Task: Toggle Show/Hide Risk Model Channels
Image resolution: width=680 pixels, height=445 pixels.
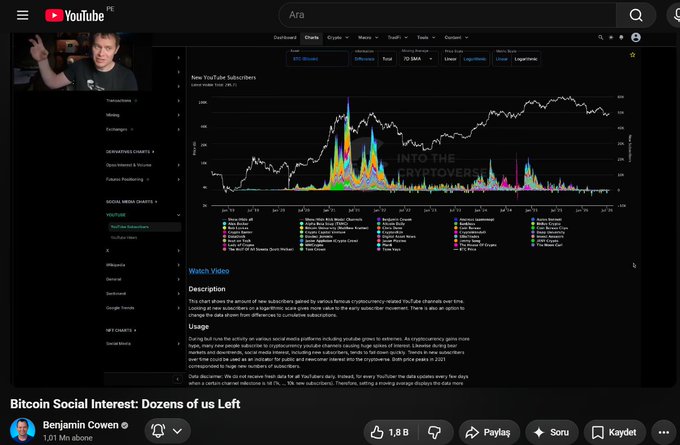Action: pyautogui.click(x=331, y=219)
